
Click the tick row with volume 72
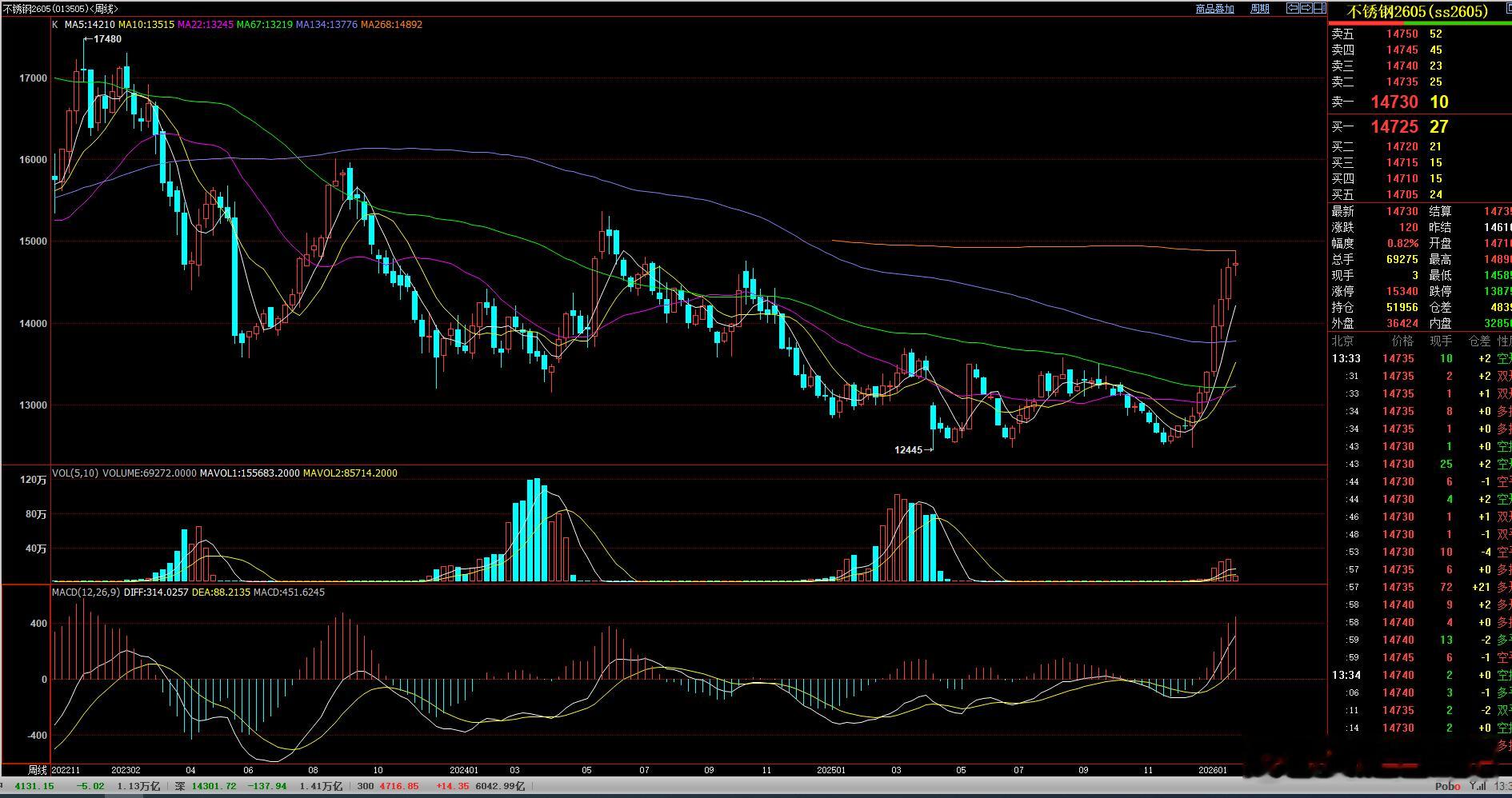pos(1420,587)
